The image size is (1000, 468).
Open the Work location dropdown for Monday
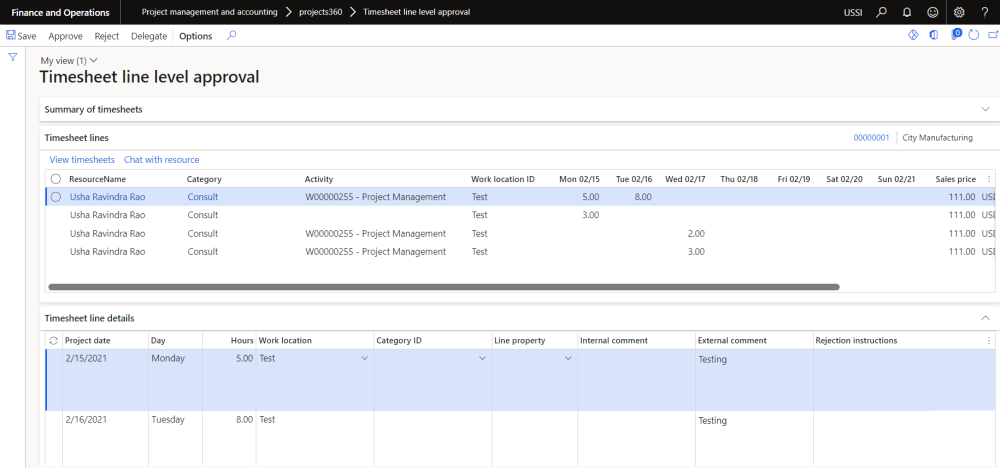(364, 359)
